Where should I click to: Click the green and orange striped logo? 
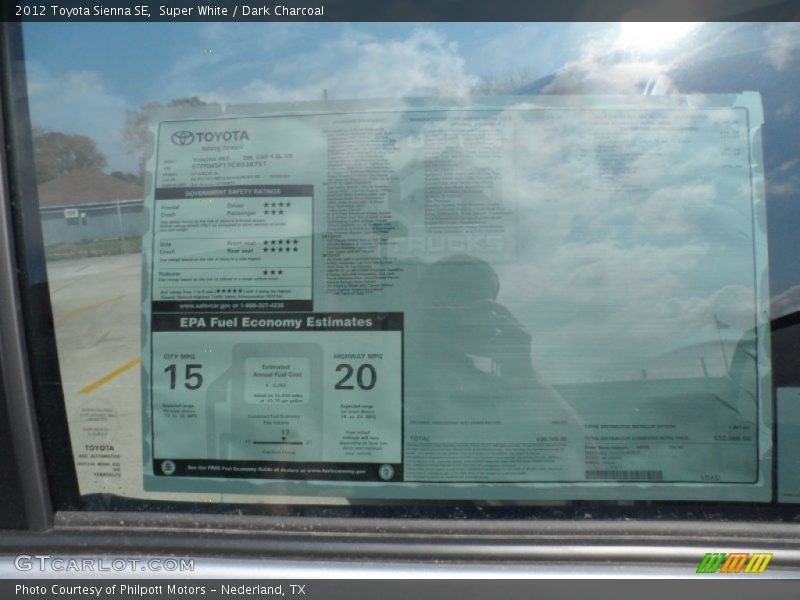734,563
